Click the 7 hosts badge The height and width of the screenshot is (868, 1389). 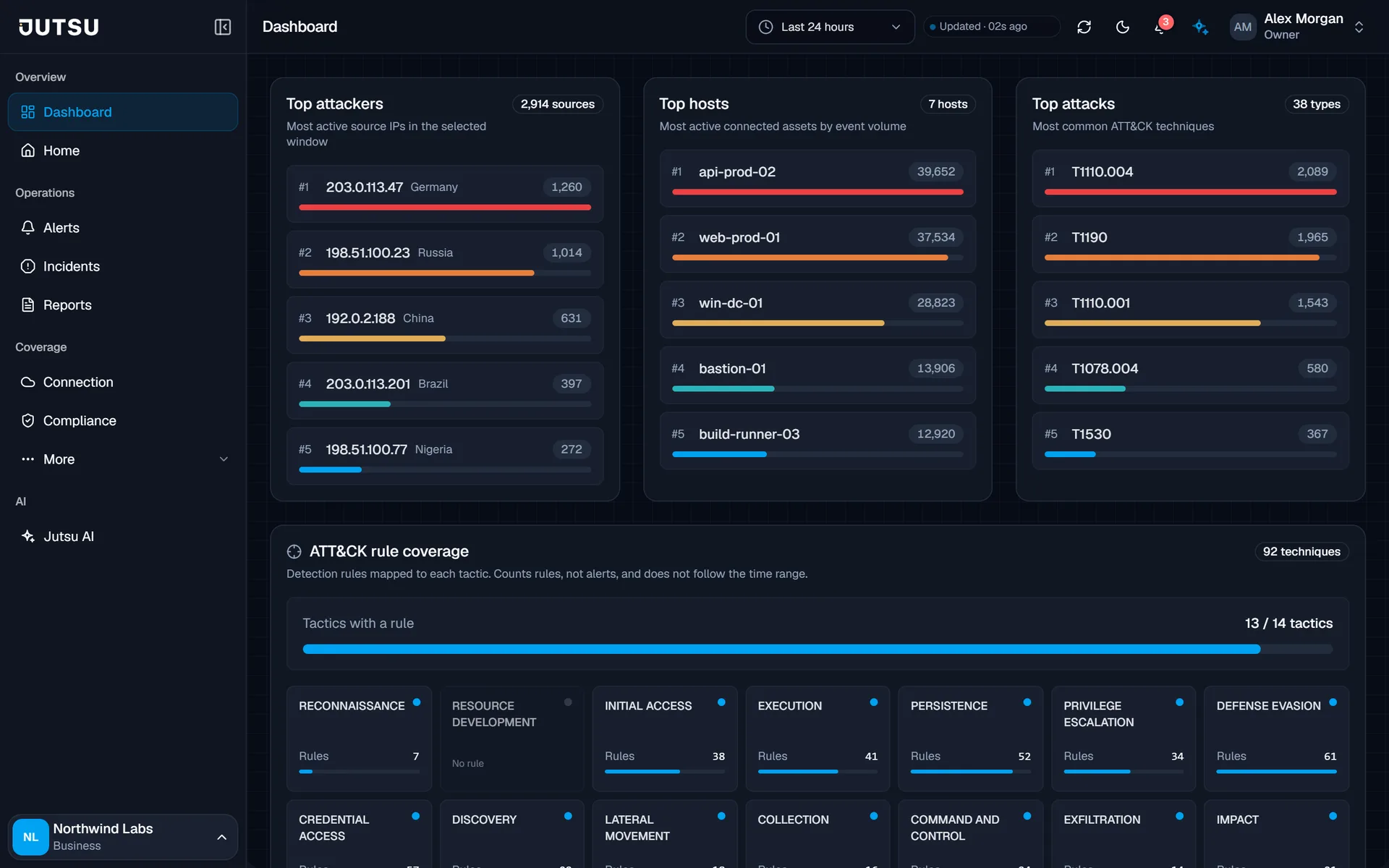click(948, 104)
